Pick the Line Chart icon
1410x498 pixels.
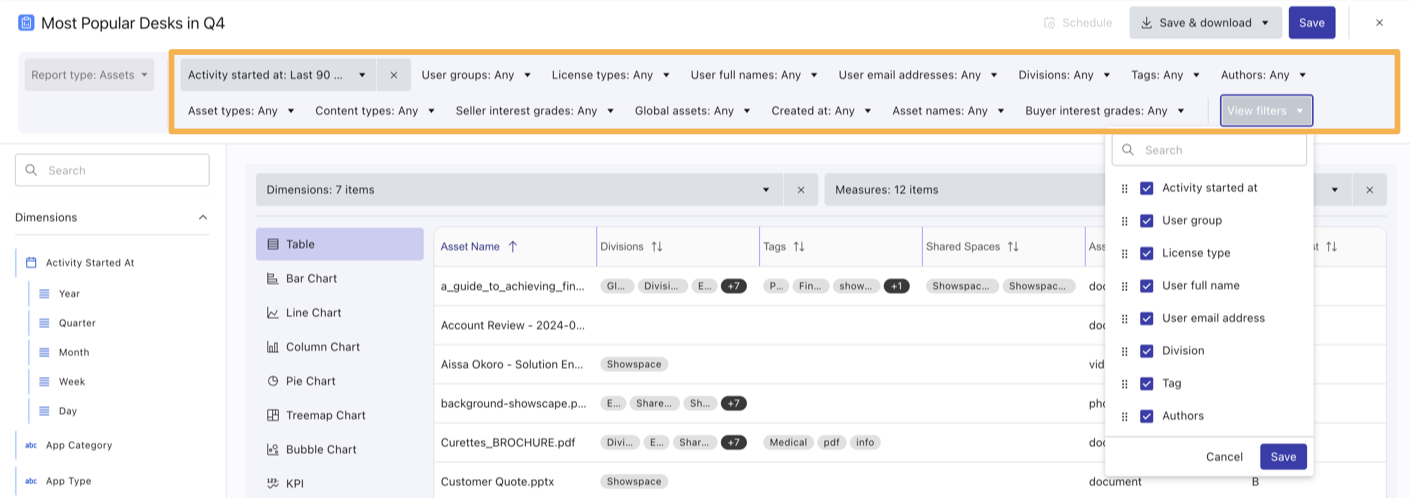273,313
